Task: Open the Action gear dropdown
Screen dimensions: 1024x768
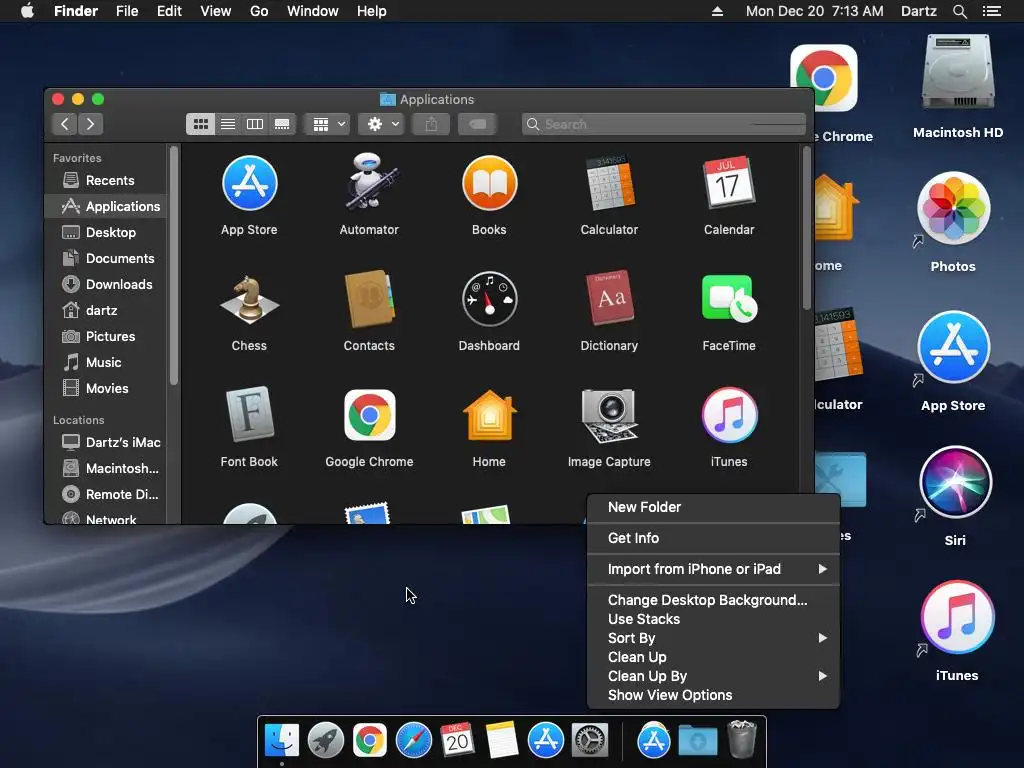Action: coord(382,124)
